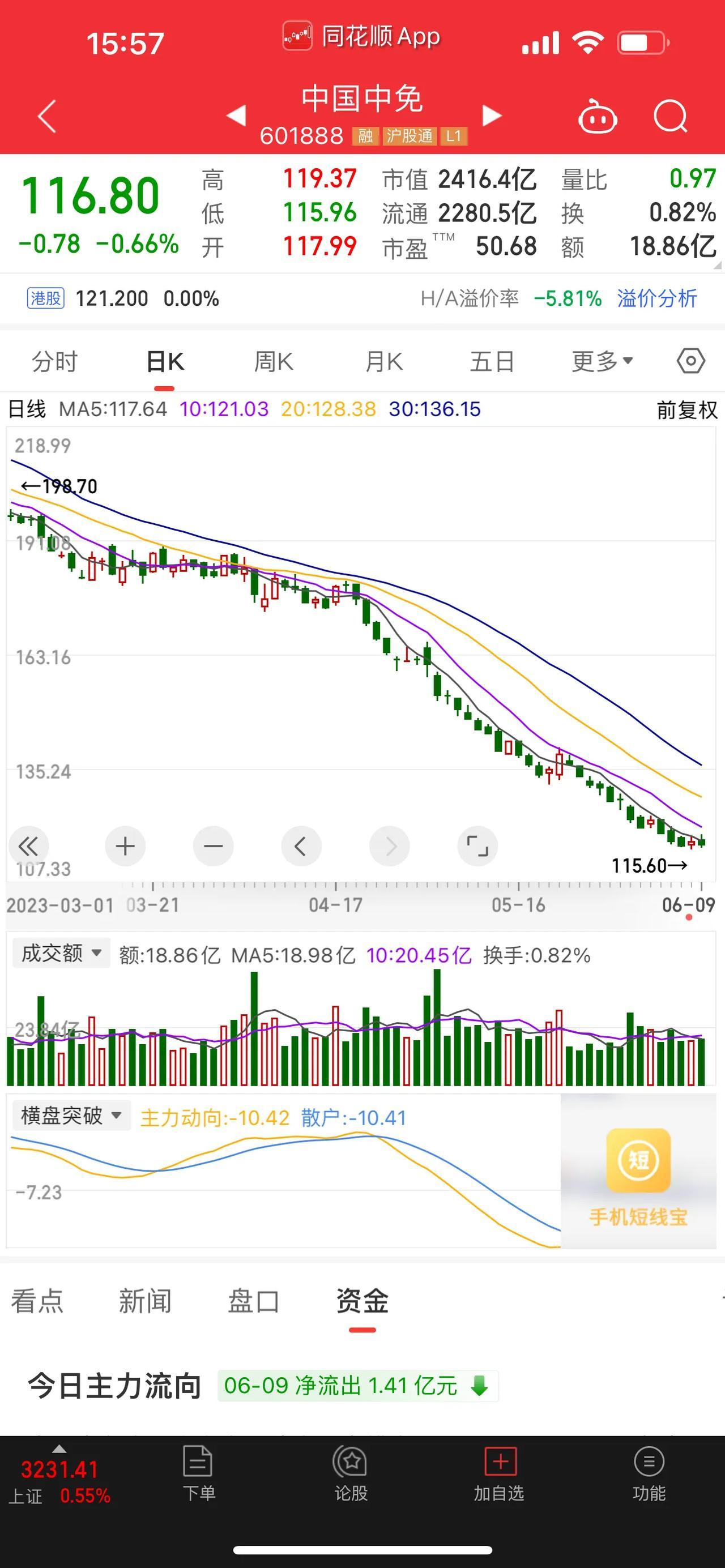The height and width of the screenshot is (1568, 725).
Task: Open the 横盘突破 indicator dropdown
Action: [x=72, y=1115]
